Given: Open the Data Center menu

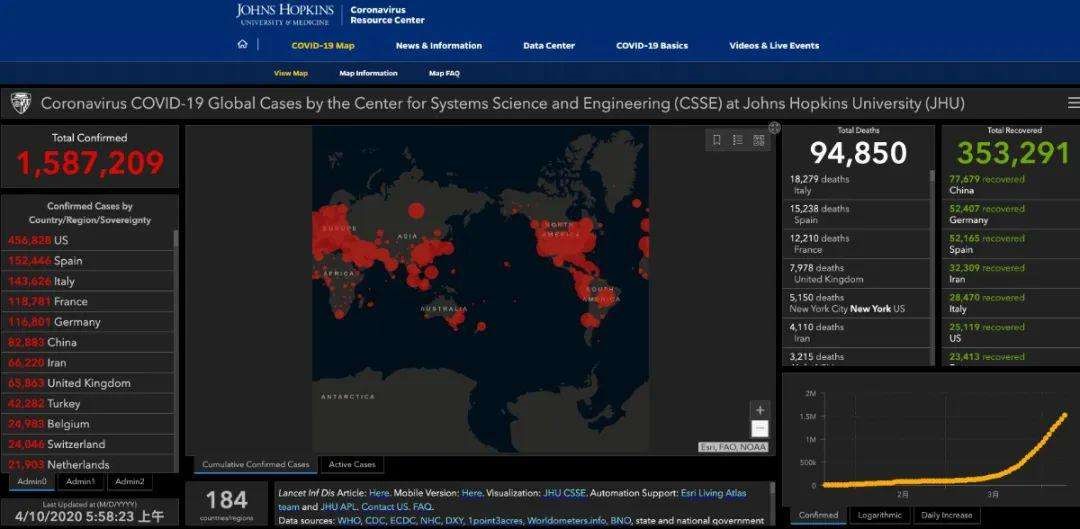Looking at the screenshot, I should [549, 45].
